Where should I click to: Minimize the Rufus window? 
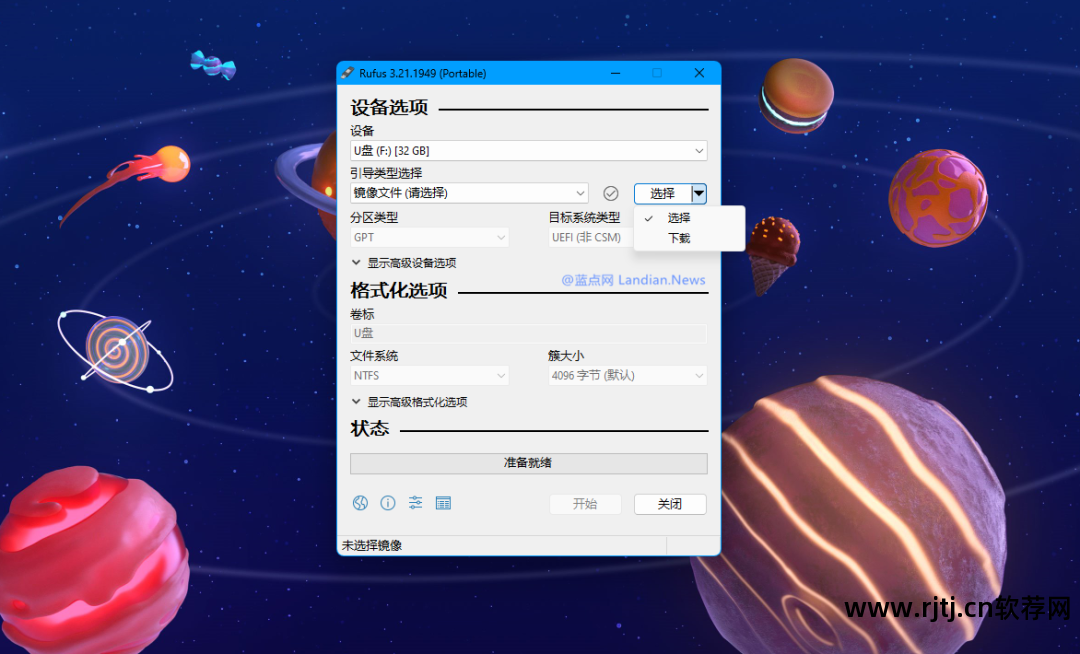615,73
